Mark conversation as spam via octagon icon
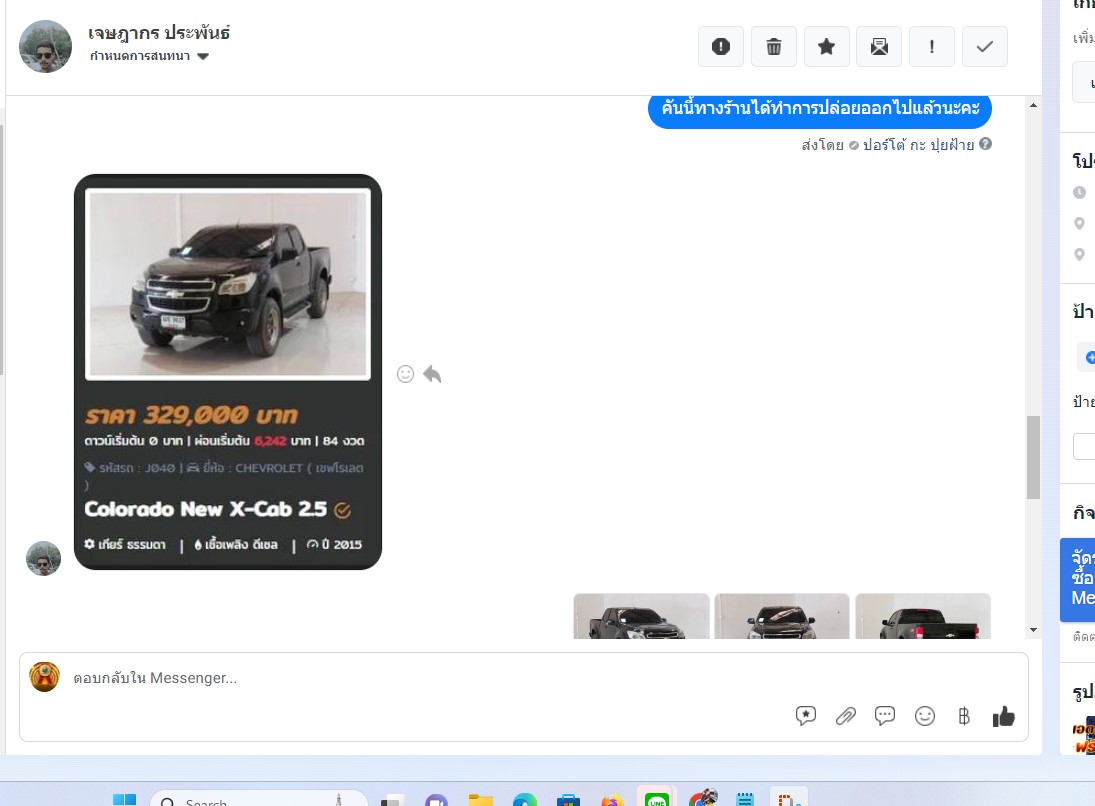 (x=720, y=47)
